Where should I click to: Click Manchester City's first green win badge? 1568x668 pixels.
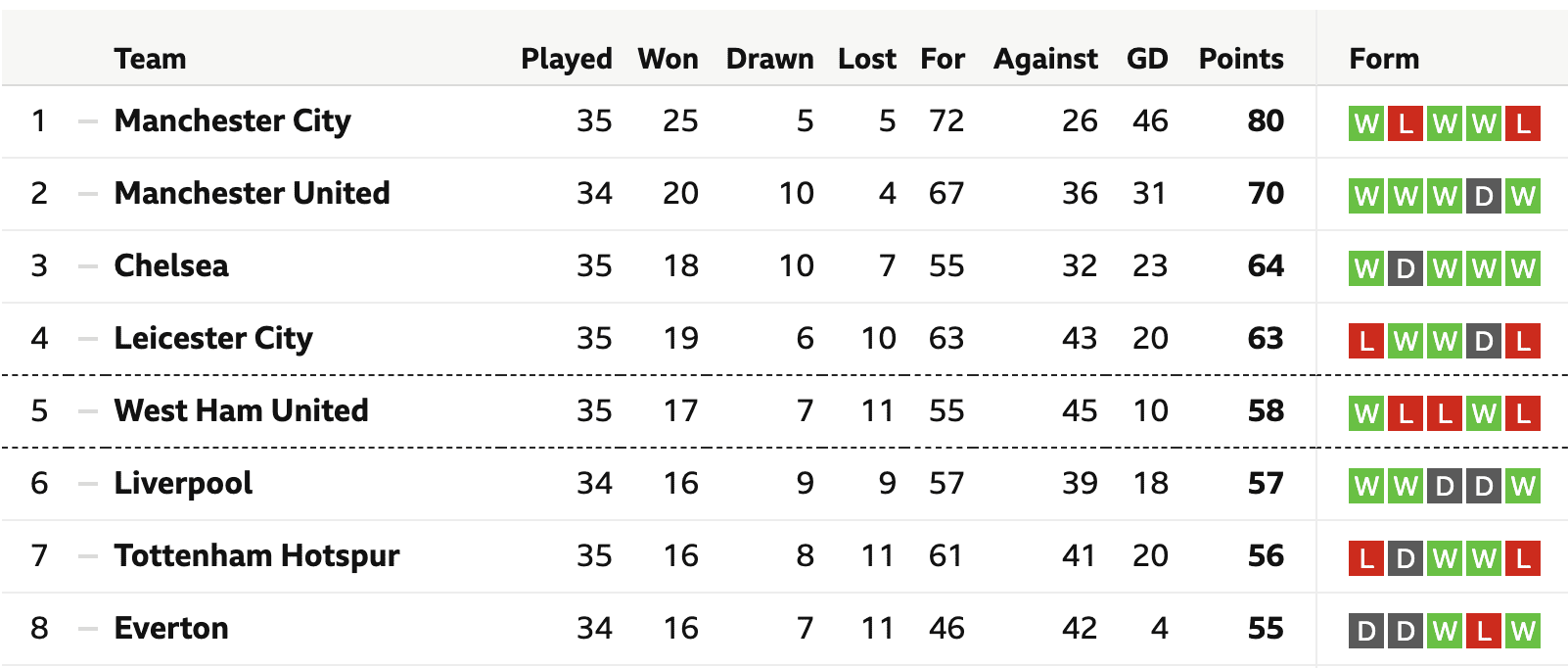coord(1365,123)
